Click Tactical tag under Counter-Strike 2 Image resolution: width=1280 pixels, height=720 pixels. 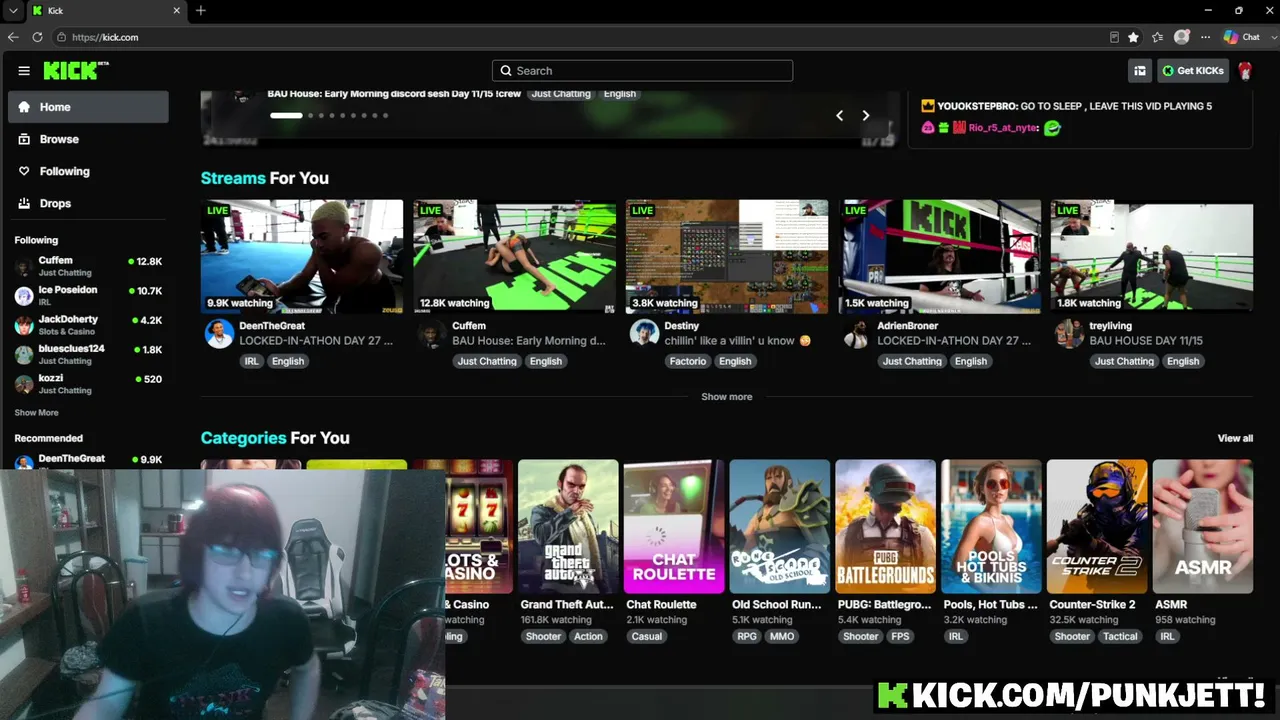1120,636
